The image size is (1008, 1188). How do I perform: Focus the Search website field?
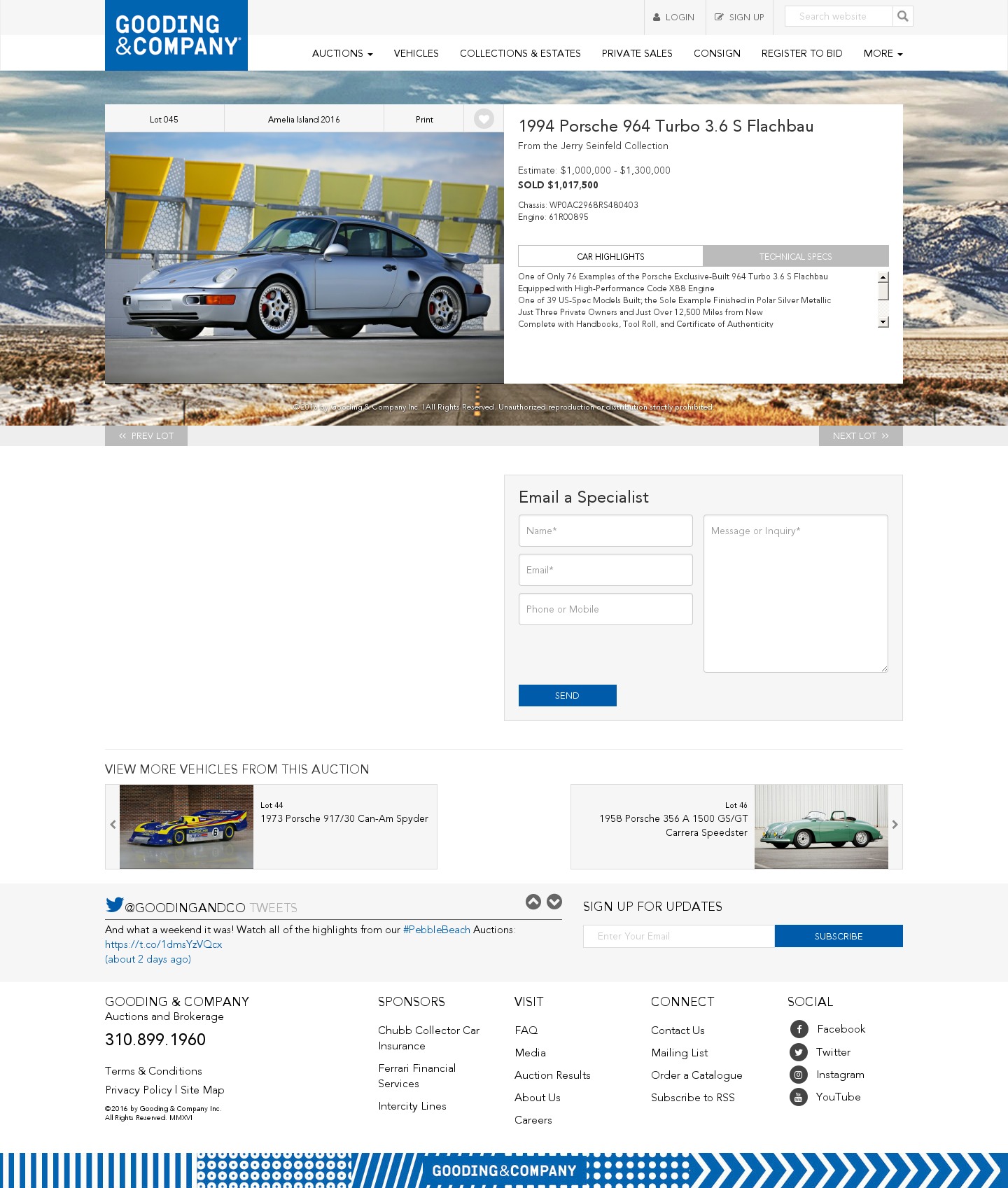point(839,16)
